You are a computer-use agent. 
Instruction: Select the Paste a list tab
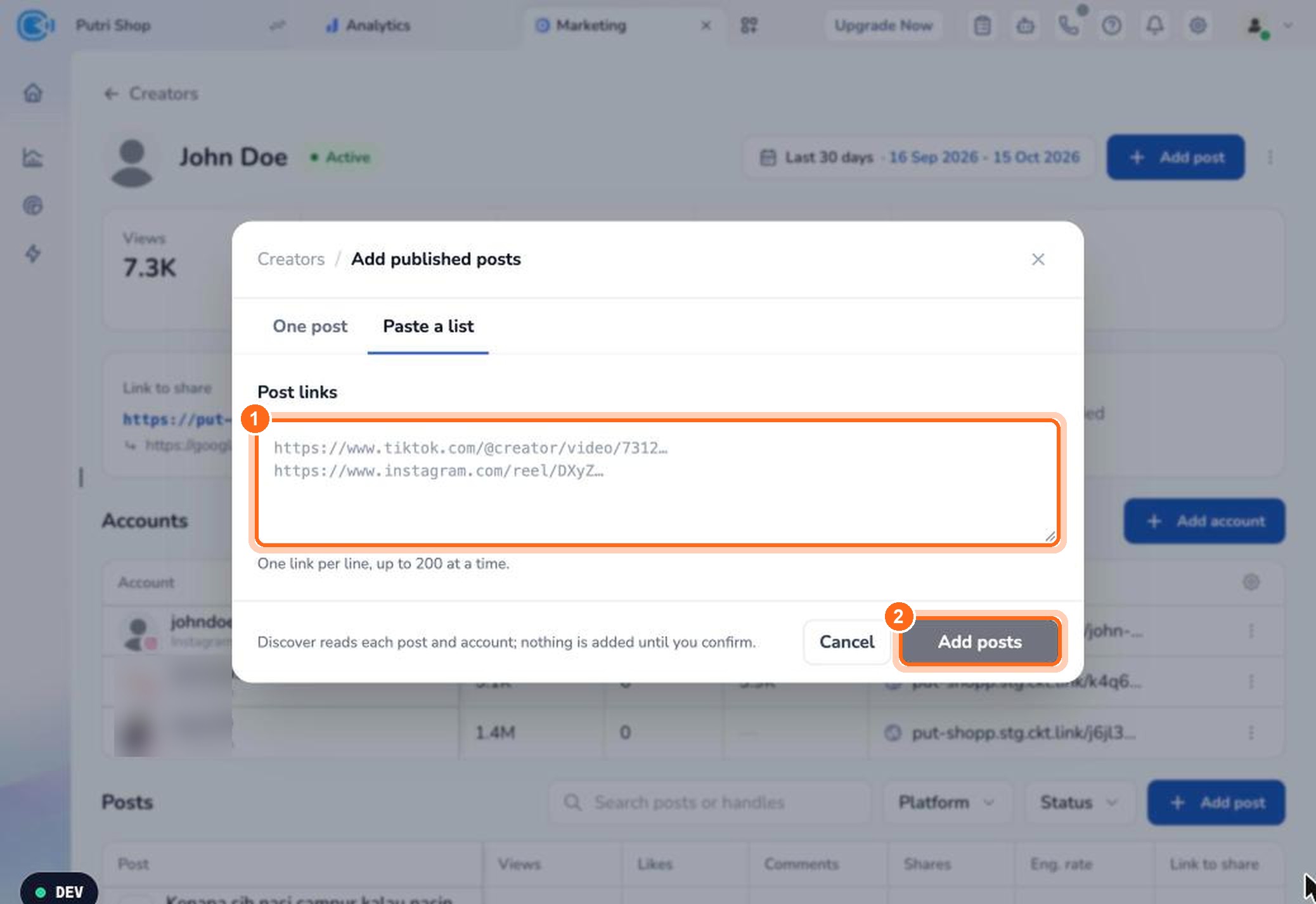tap(428, 326)
